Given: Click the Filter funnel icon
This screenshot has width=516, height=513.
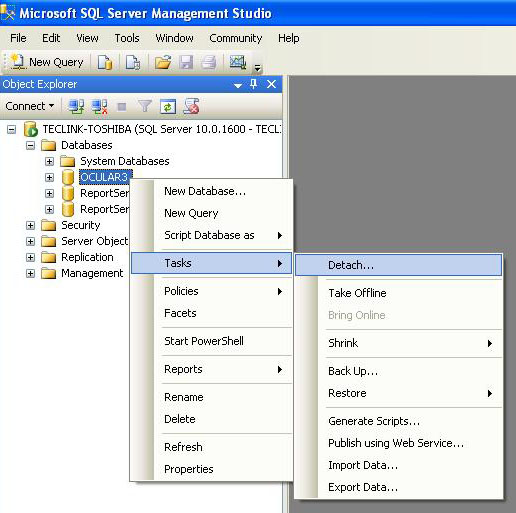Looking at the screenshot, I should [x=145, y=107].
